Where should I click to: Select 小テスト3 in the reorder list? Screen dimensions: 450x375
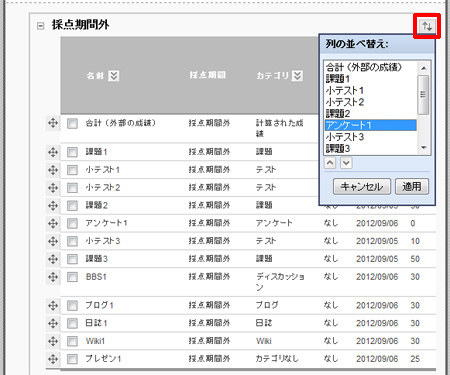(x=371, y=137)
